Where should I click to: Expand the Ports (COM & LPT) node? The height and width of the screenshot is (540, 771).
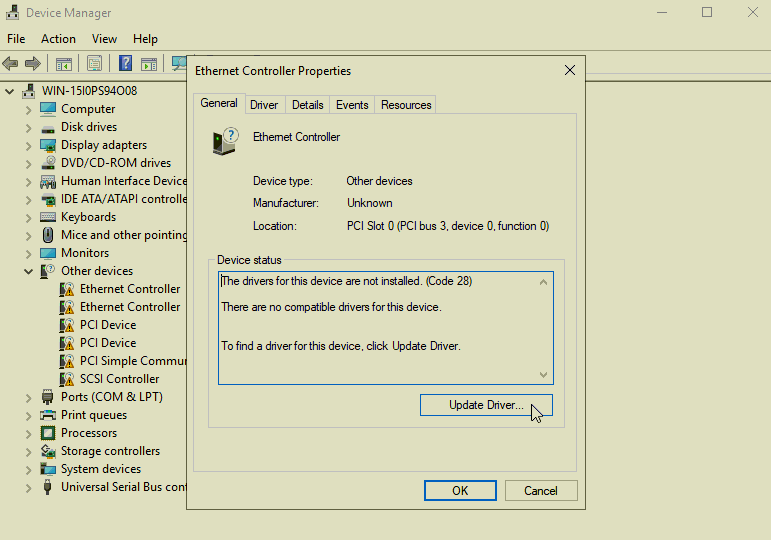pyautogui.click(x=28, y=397)
